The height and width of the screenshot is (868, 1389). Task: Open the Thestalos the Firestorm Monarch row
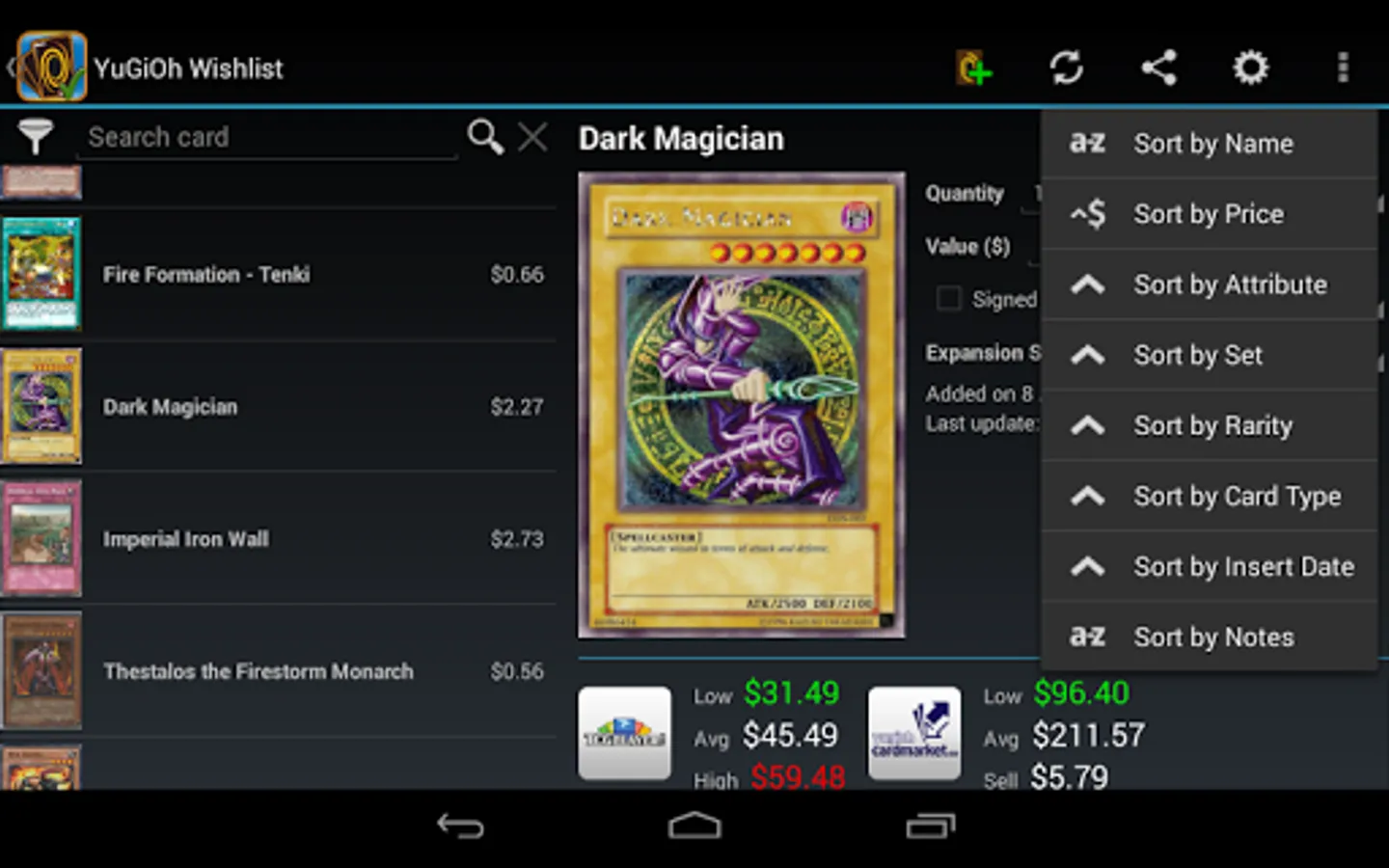point(278,670)
